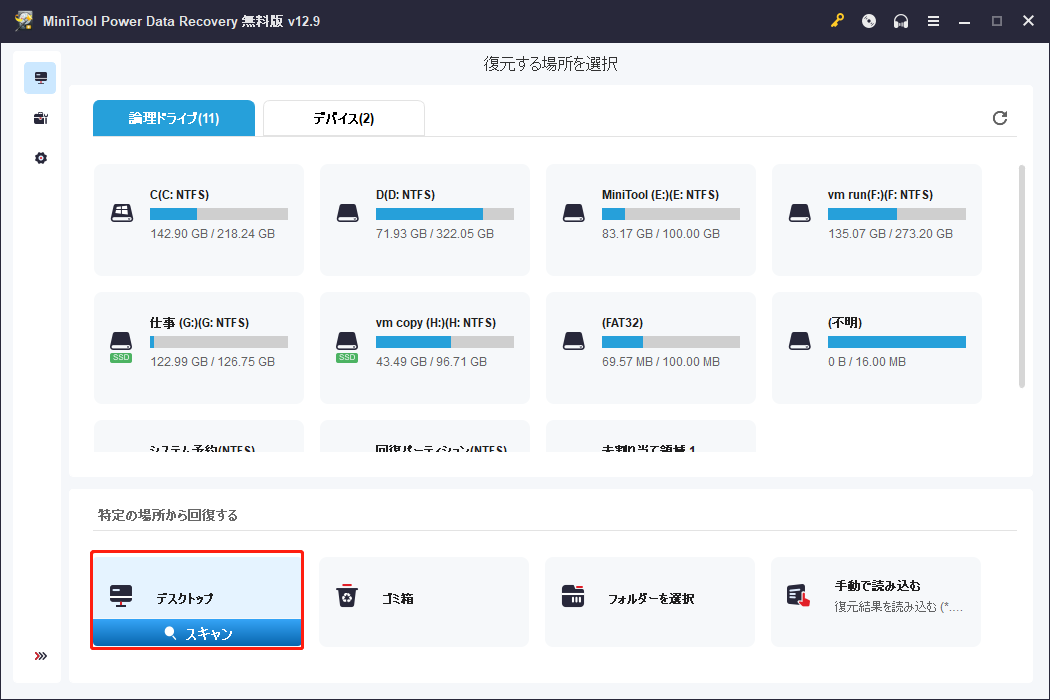Open 手動で読み込む label
This screenshot has height=700, width=1050.
coord(877,586)
